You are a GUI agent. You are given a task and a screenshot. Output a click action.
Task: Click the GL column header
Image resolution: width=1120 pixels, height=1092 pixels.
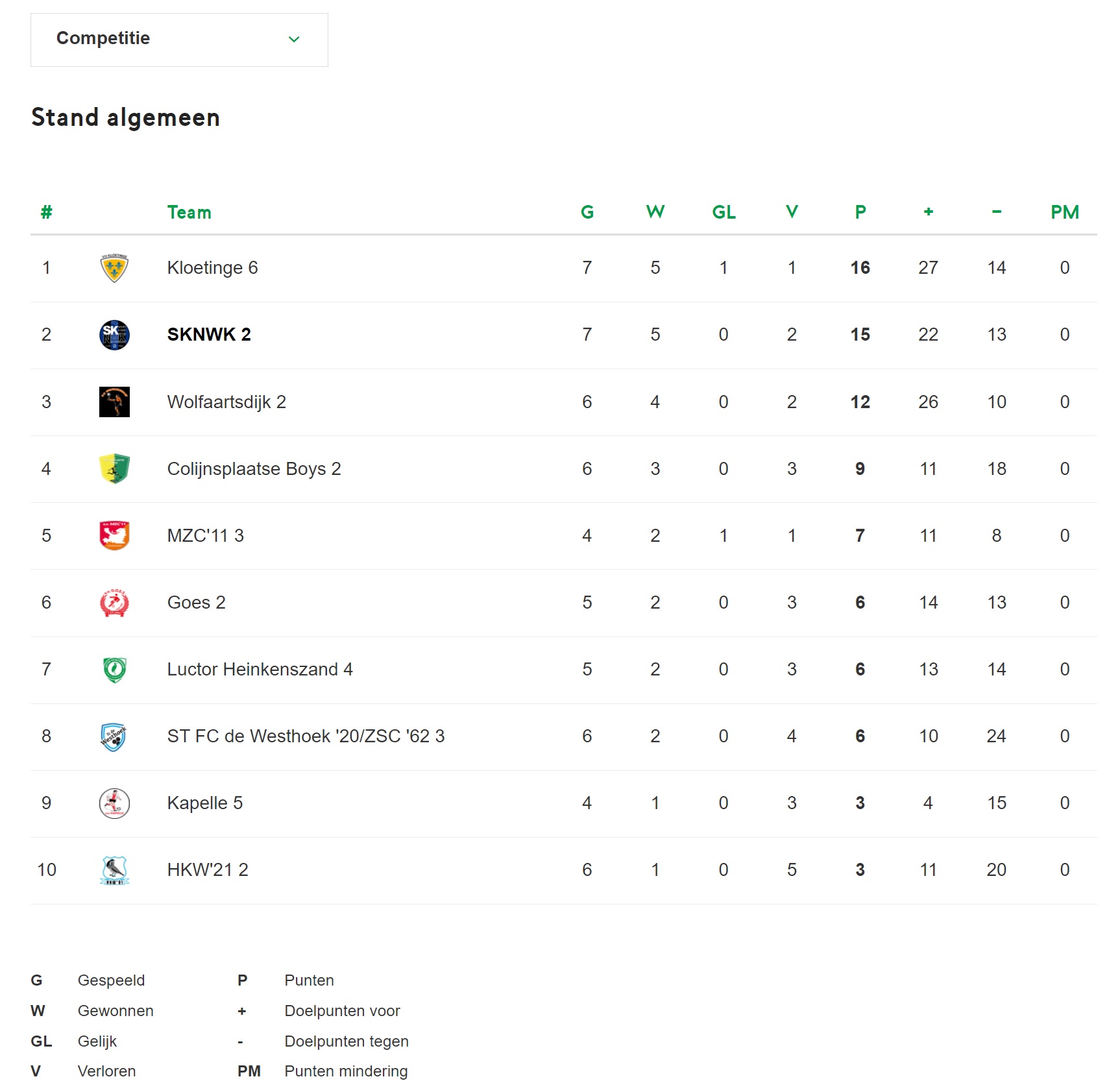pyautogui.click(x=724, y=212)
